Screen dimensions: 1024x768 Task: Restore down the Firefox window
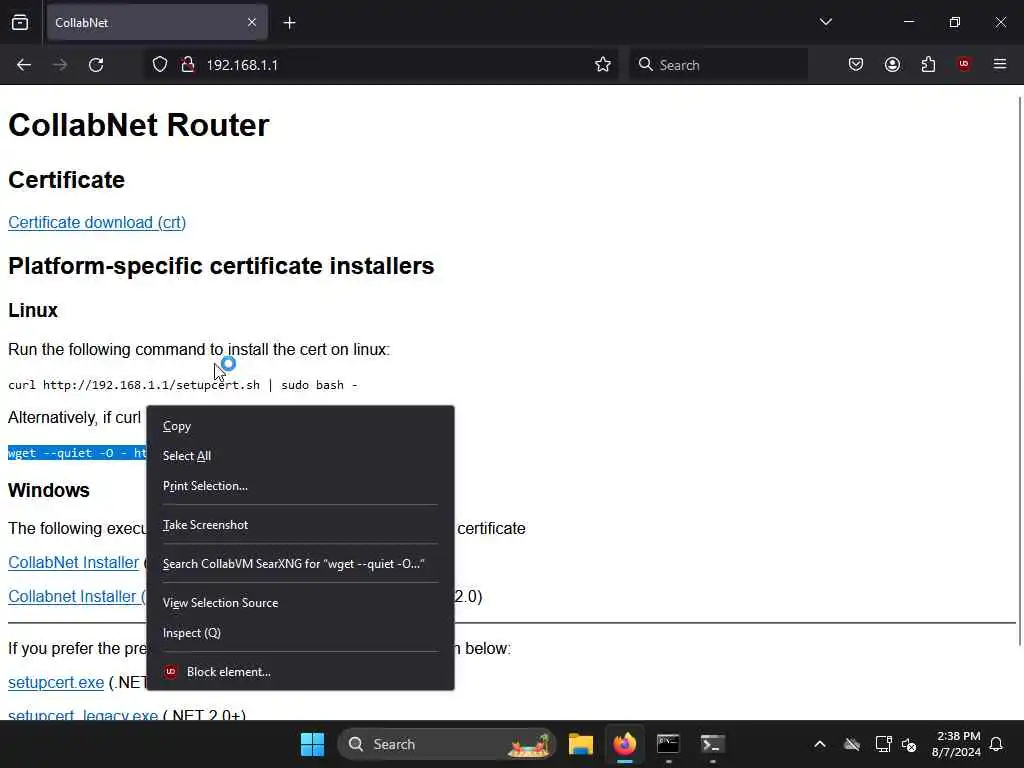pos(955,22)
